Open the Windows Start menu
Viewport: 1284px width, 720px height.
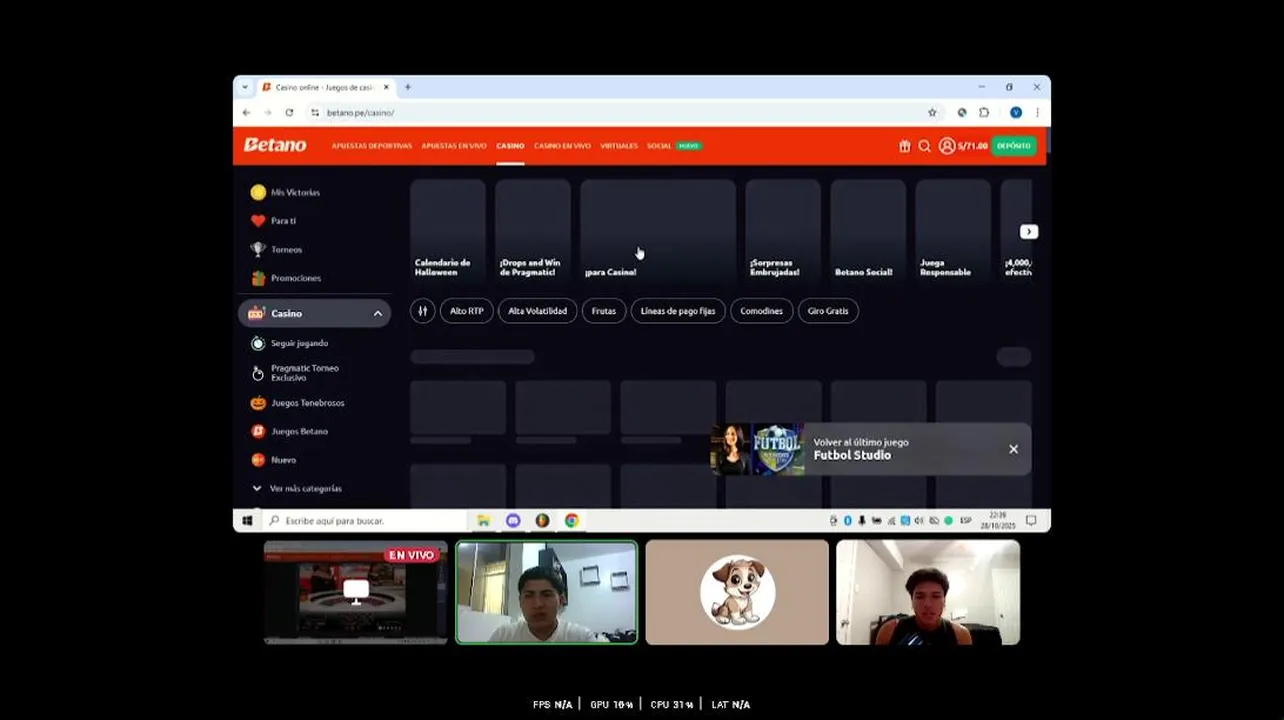click(247, 521)
